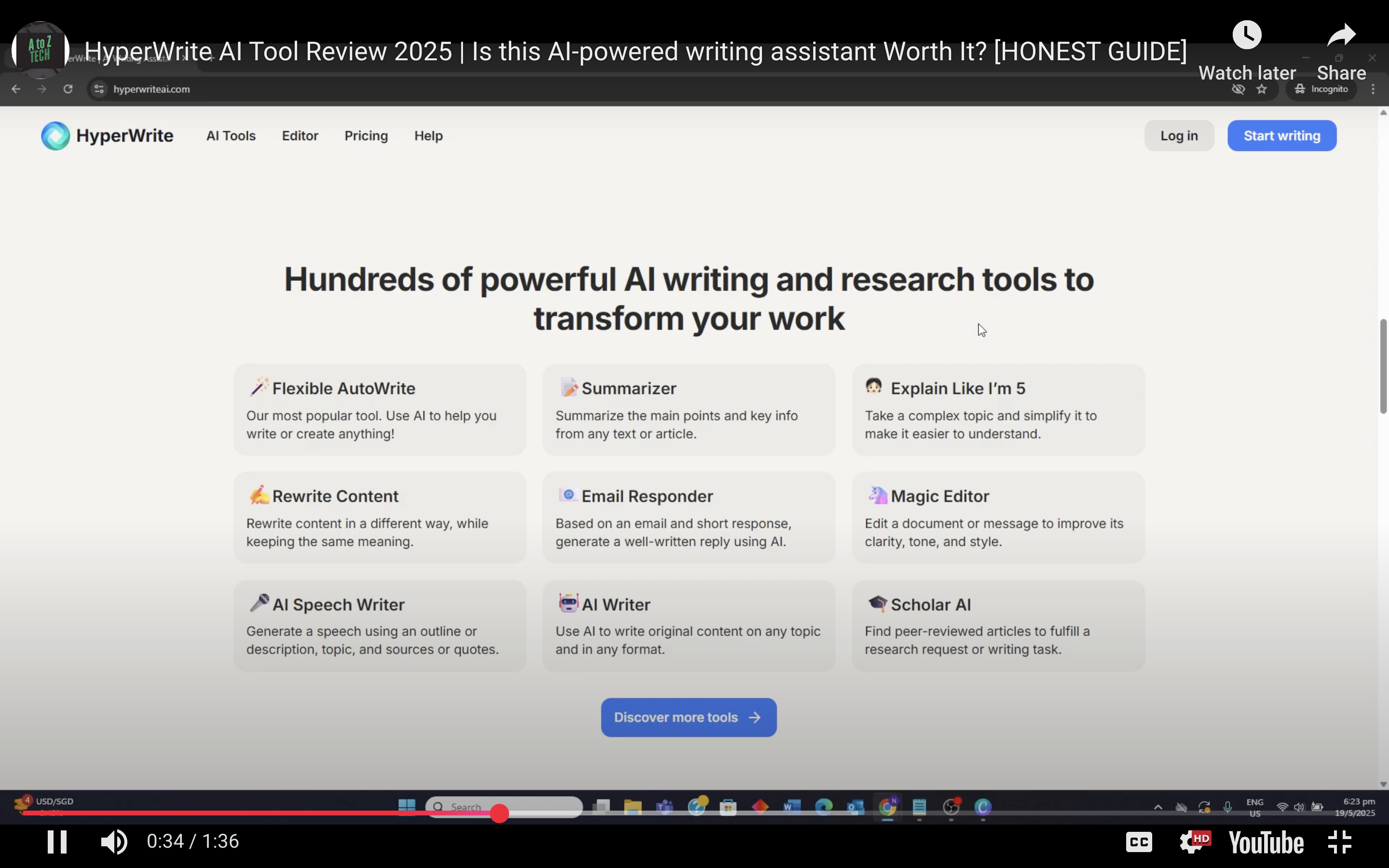The width and height of the screenshot is (1389, 868).
Task: Open Chrome three-dot menu
Action: [1374, 89]
